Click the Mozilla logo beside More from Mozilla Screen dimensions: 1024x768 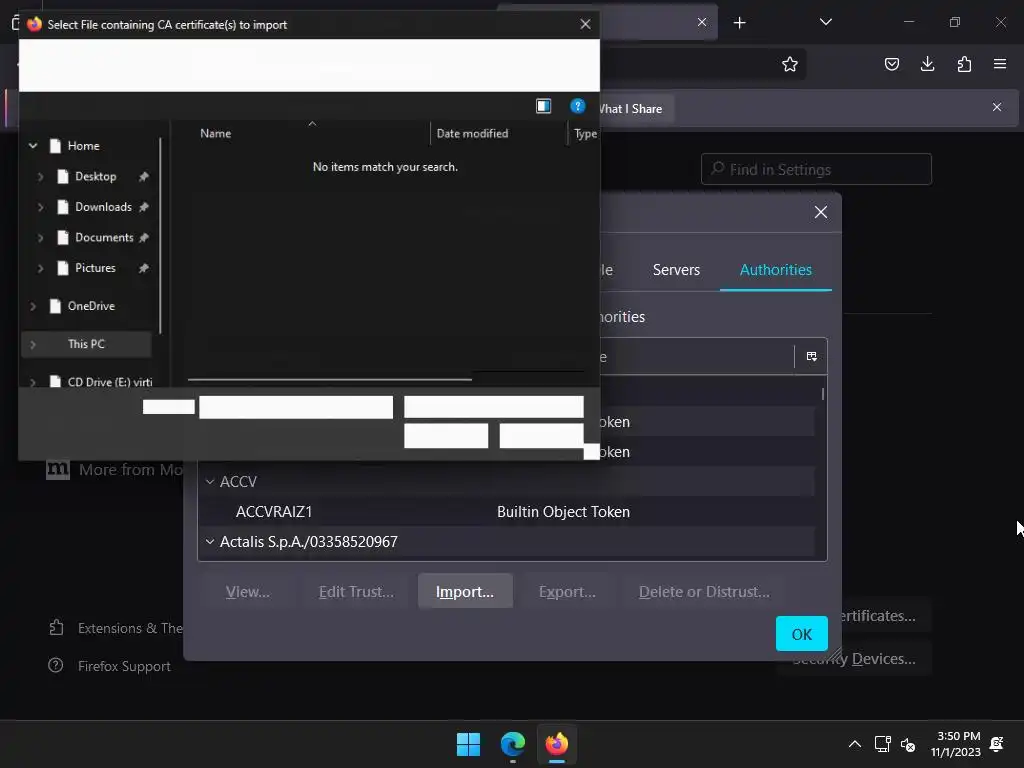[x=57, y=469]
